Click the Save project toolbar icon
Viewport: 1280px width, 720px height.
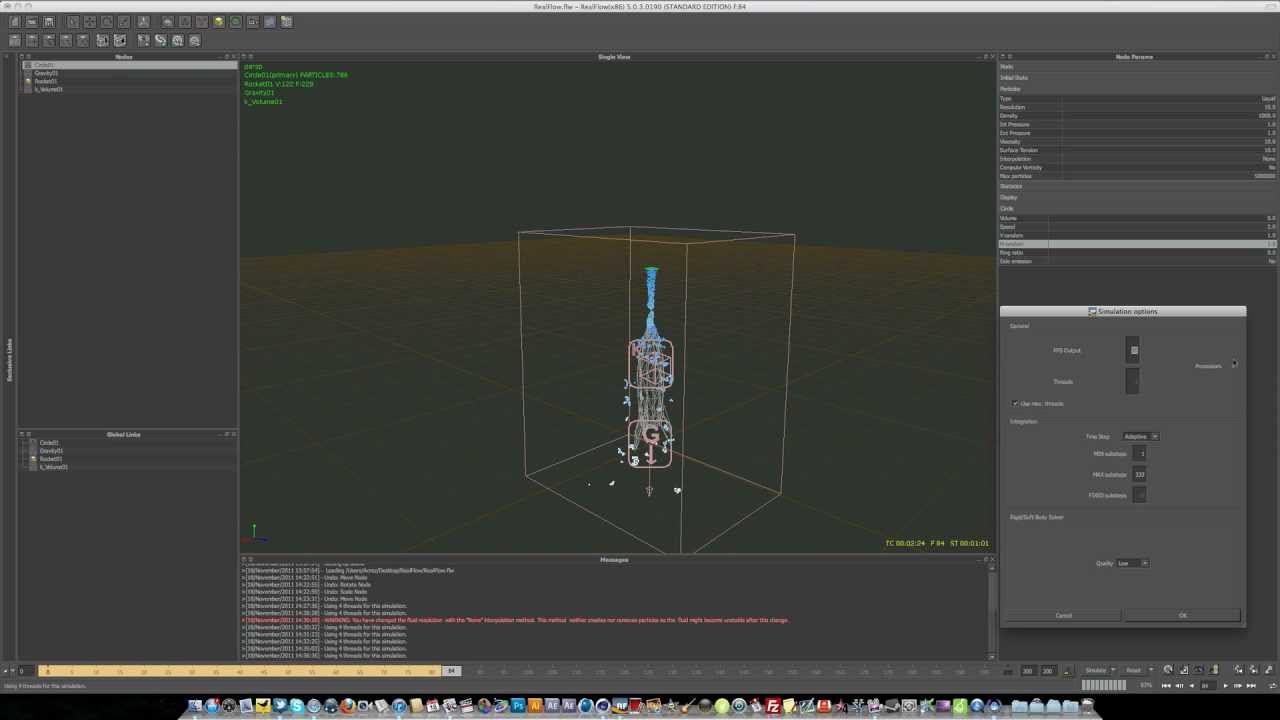[x=49, y=22]
